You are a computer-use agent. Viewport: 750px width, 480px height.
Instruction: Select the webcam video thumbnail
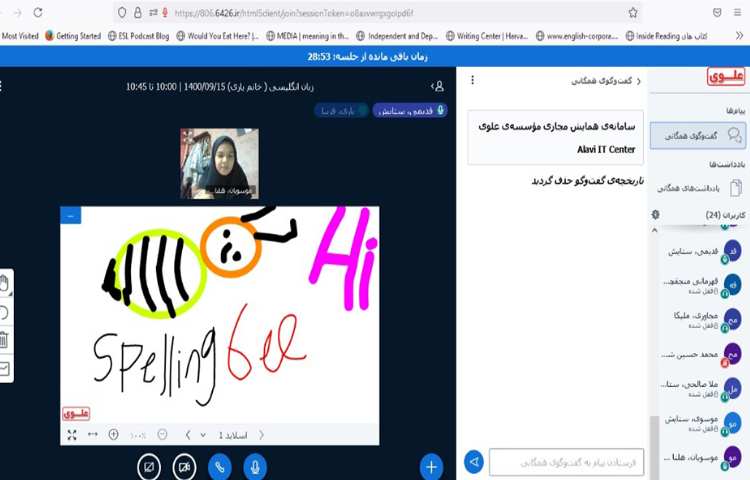220,164
